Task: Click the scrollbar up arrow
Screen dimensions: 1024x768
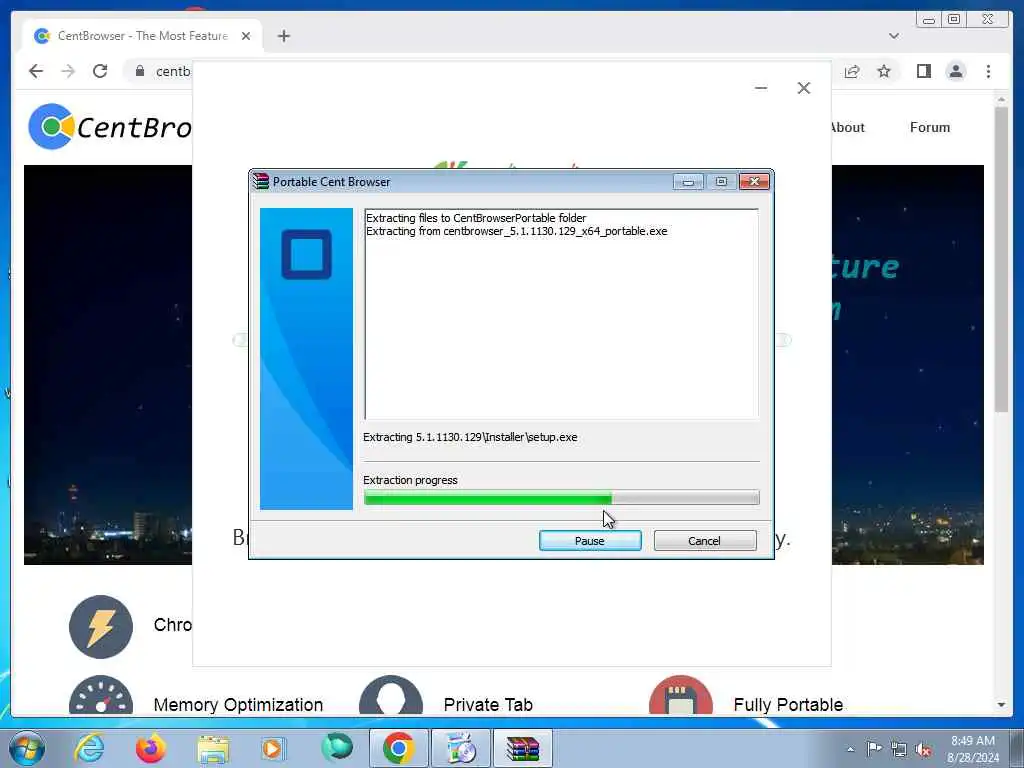Action: point(1001,99)
